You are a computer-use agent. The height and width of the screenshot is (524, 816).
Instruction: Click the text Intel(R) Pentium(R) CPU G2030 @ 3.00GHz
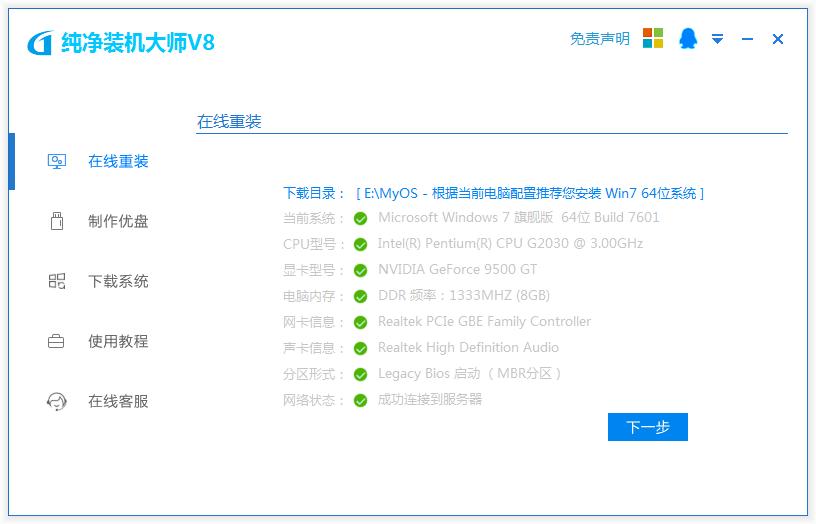(511, 244)
